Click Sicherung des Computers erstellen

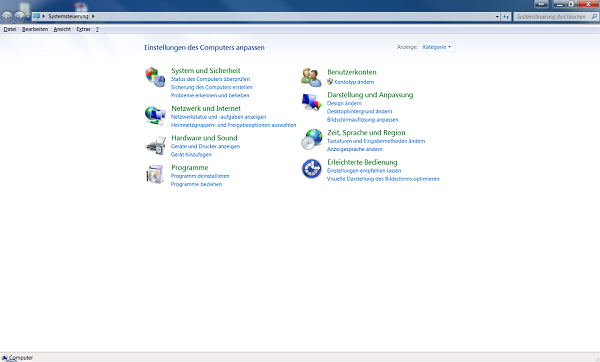(212, 87)
